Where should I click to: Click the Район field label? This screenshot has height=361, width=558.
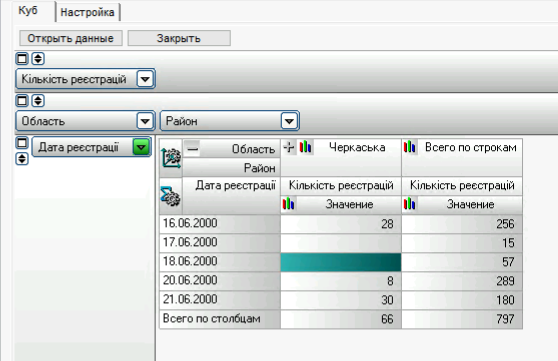click(x=181, y=121)
